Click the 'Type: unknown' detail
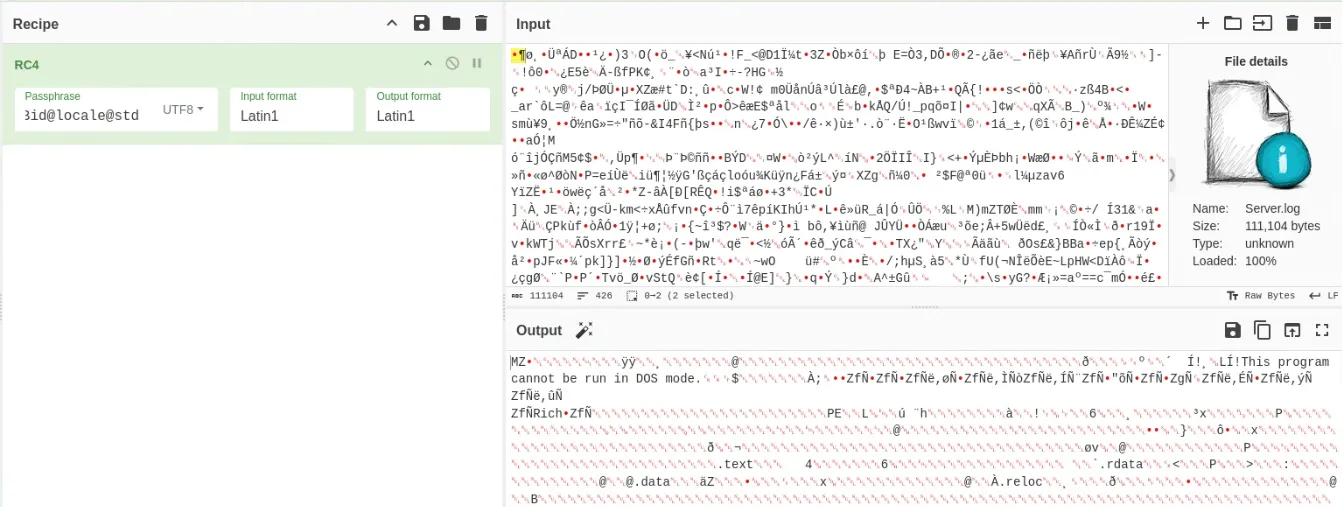Viewport: 1342px width, 507px height. point(1243,243)
